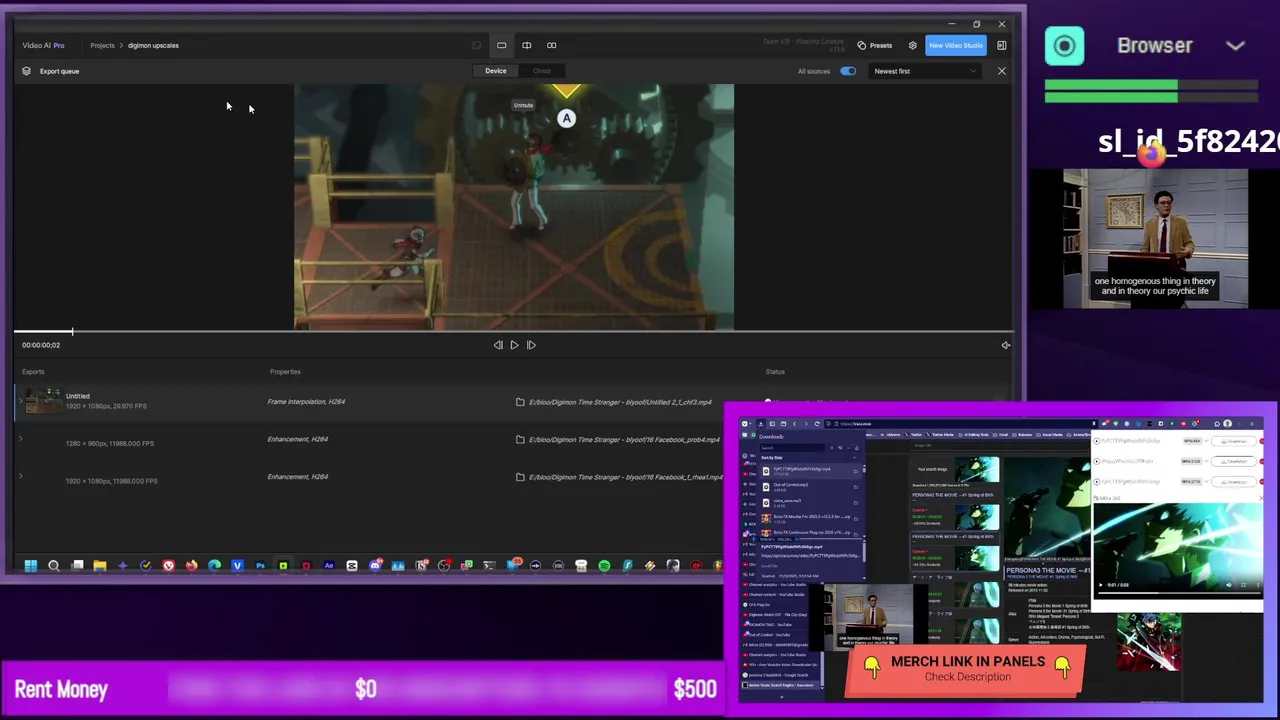Open the Newest first sort dropdown
The height and width of the screenshot is (720, 1280).
[x=924, y=71]
